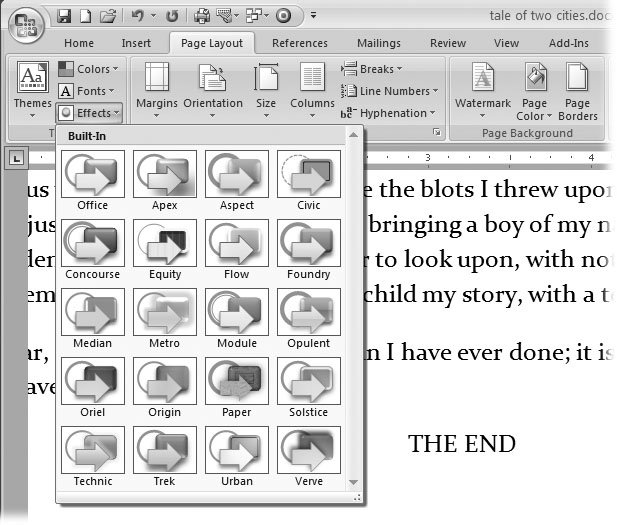Apply the Technic theme effect
The width and height of the screenshot is (617, 525).
93,457
